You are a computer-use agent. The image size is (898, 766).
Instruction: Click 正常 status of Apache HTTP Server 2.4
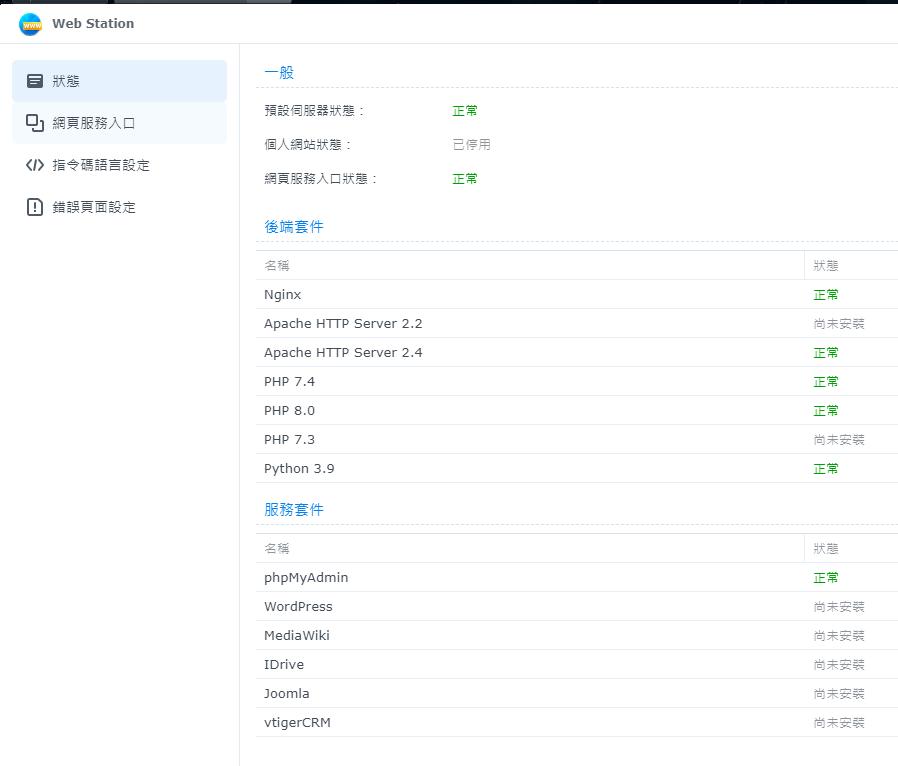click(826, 353)
